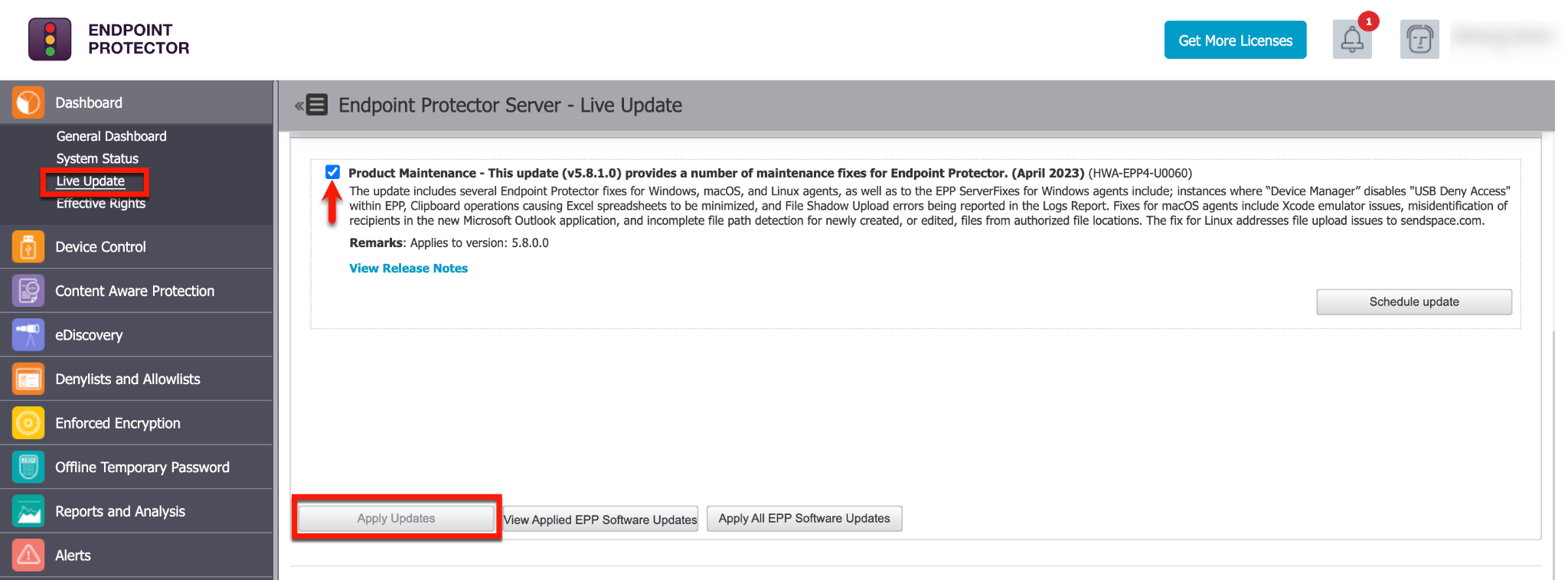
Task: Click Apply All EPP Software Updates
Action: (804, 518)
